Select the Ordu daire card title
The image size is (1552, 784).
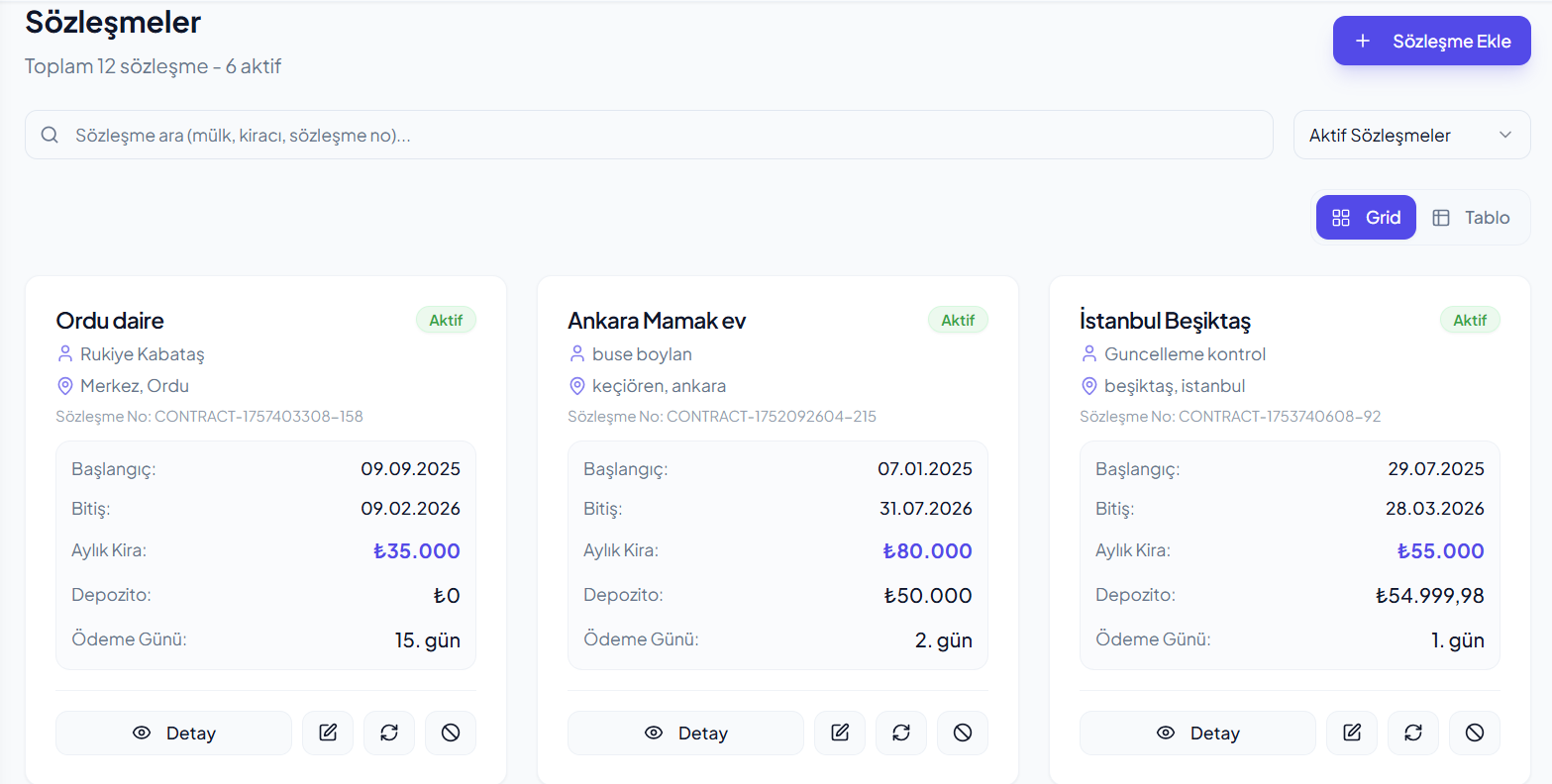point(110,321)
